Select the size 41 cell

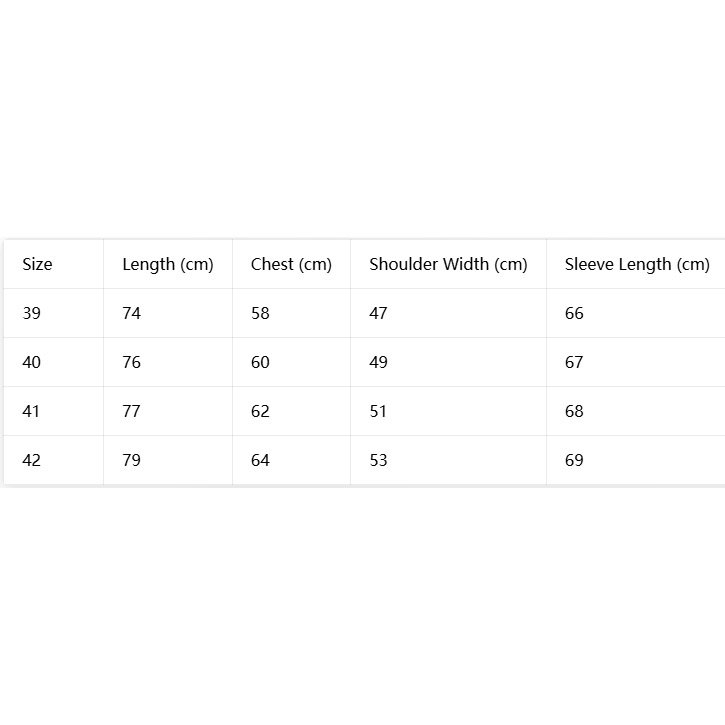tap(54, 411)
